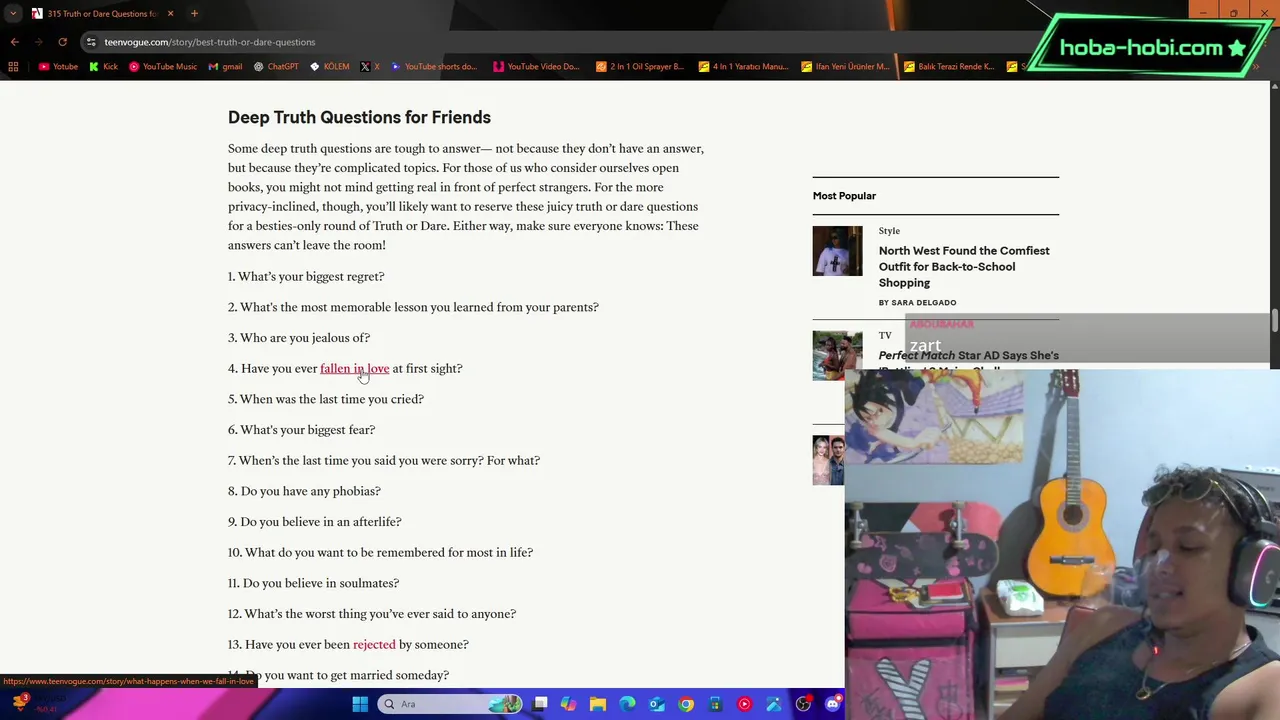Open a new browser tab

pyautogui.click(x=194, y=14)
